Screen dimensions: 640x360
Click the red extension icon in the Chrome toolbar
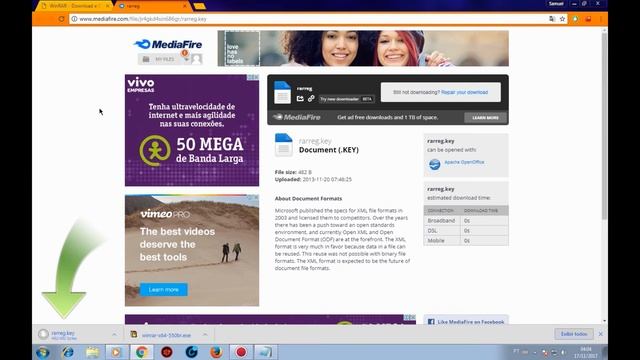[x=588, y=19]
